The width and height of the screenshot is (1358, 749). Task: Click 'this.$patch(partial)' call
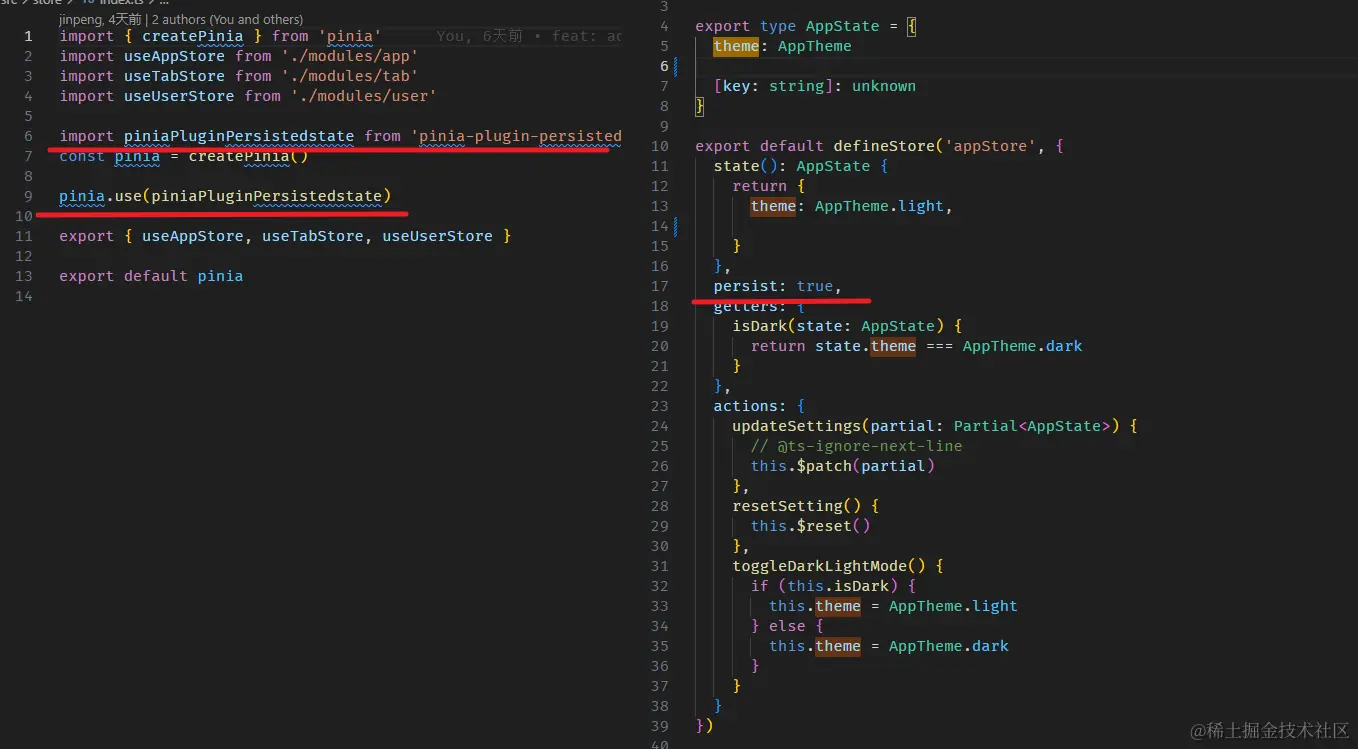[x=843, y=466]
